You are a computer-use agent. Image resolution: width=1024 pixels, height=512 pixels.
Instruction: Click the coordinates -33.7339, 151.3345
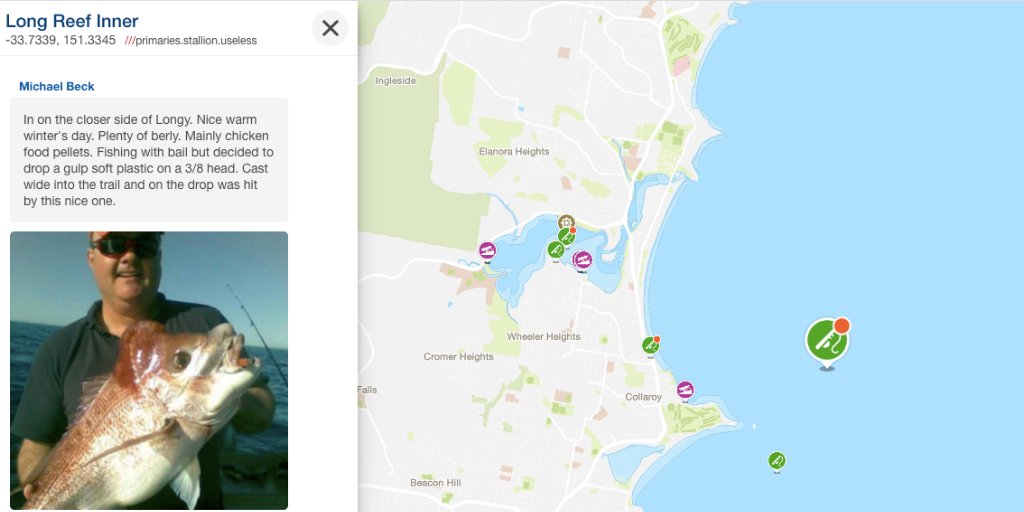[60, 40]
